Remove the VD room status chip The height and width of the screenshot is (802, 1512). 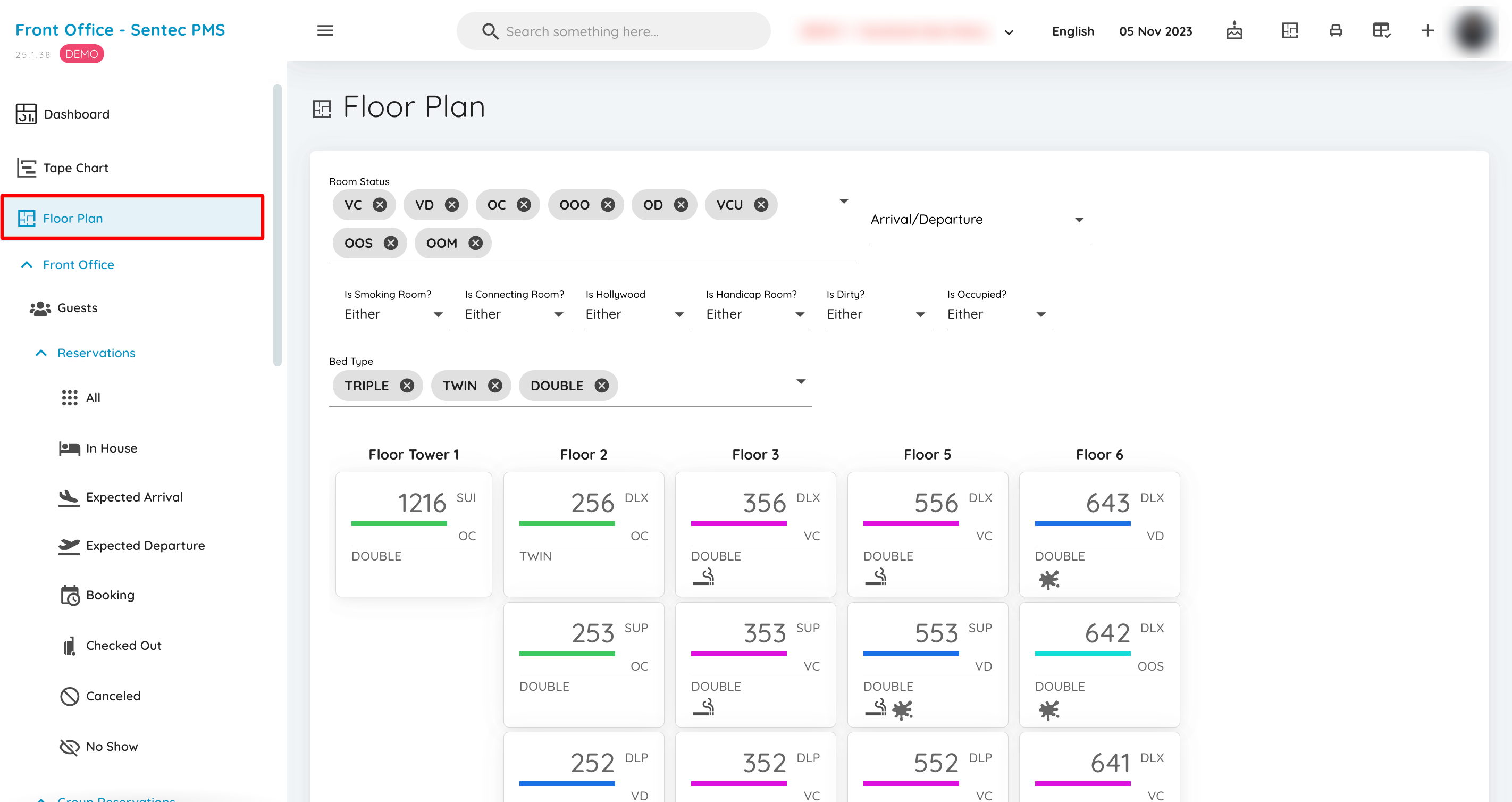pyautogui.click(x=451, y=205)
